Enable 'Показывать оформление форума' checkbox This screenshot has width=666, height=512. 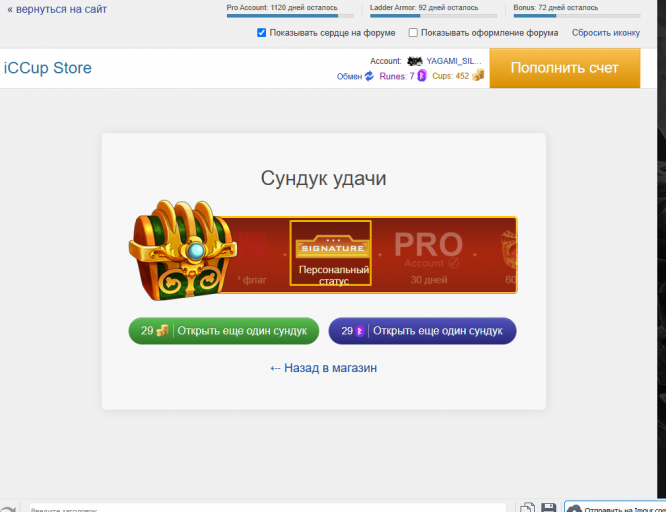413,33
